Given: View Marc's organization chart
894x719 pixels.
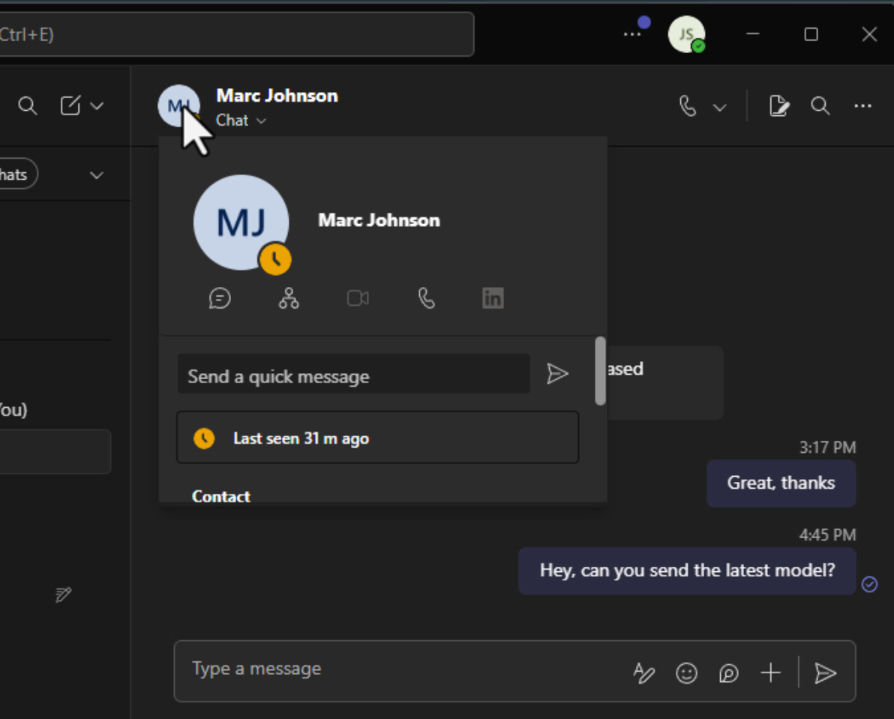Looking at the screenshot, I should 289,297.
